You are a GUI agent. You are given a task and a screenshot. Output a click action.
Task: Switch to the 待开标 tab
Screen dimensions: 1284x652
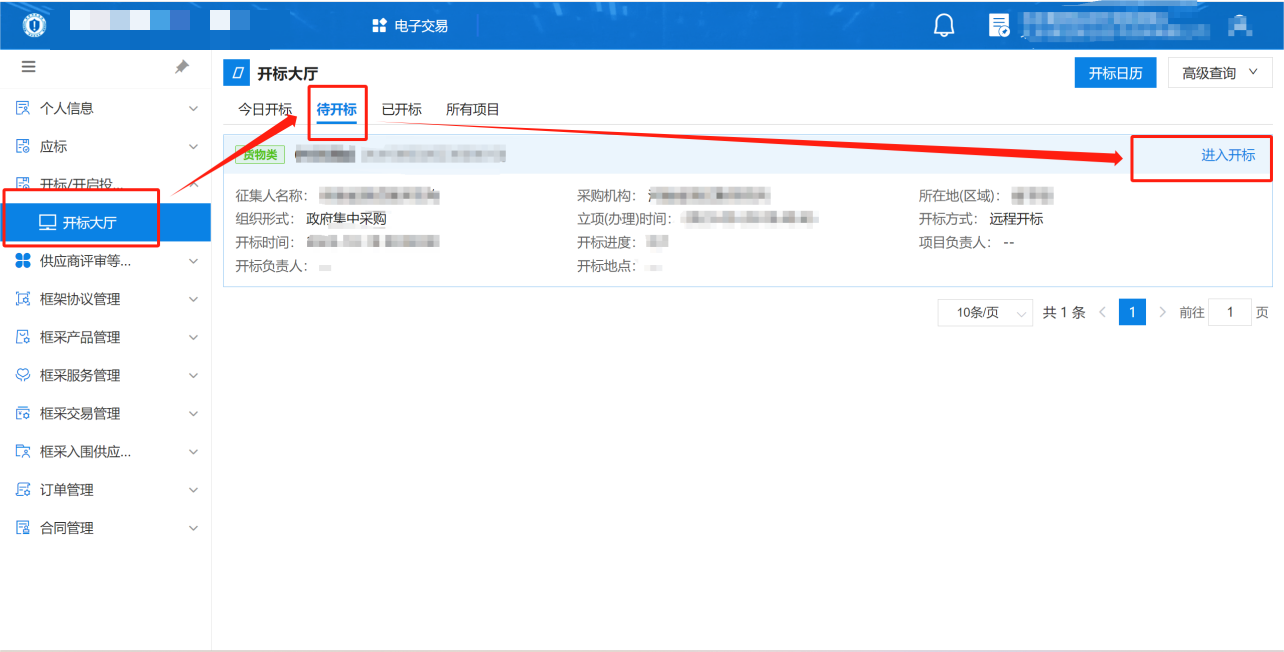tap(337, 109)
